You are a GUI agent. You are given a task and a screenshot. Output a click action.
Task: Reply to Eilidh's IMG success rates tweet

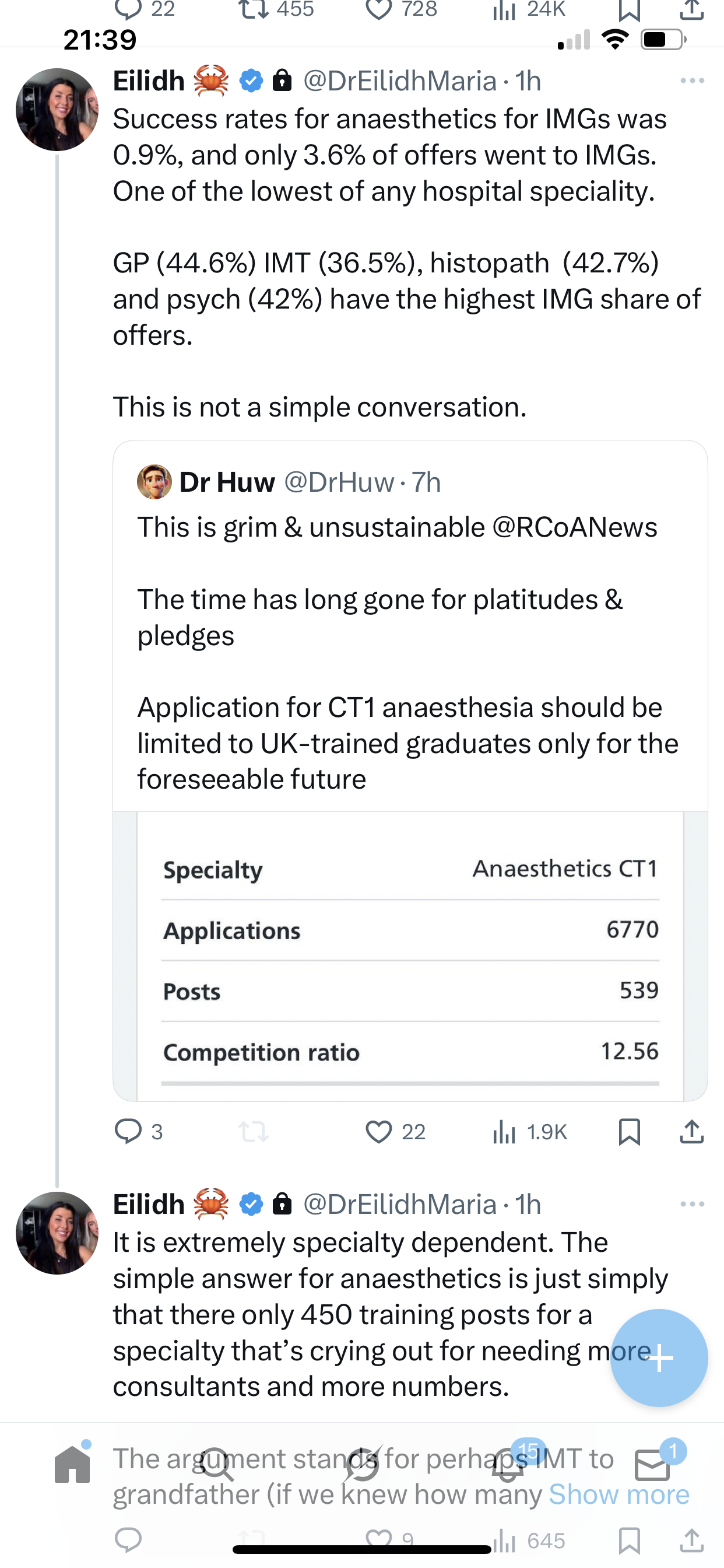[x=128, y=1132]
